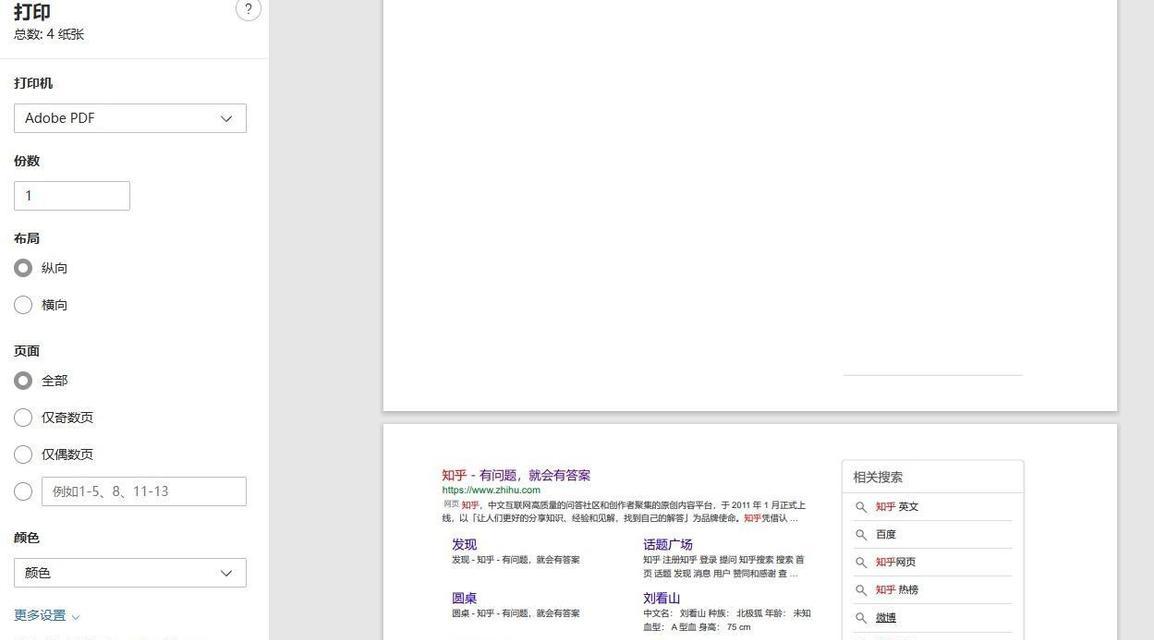1154x640 pixels.
Task: Select related search 知乎 热榜
Action: (x=897, y=590)
